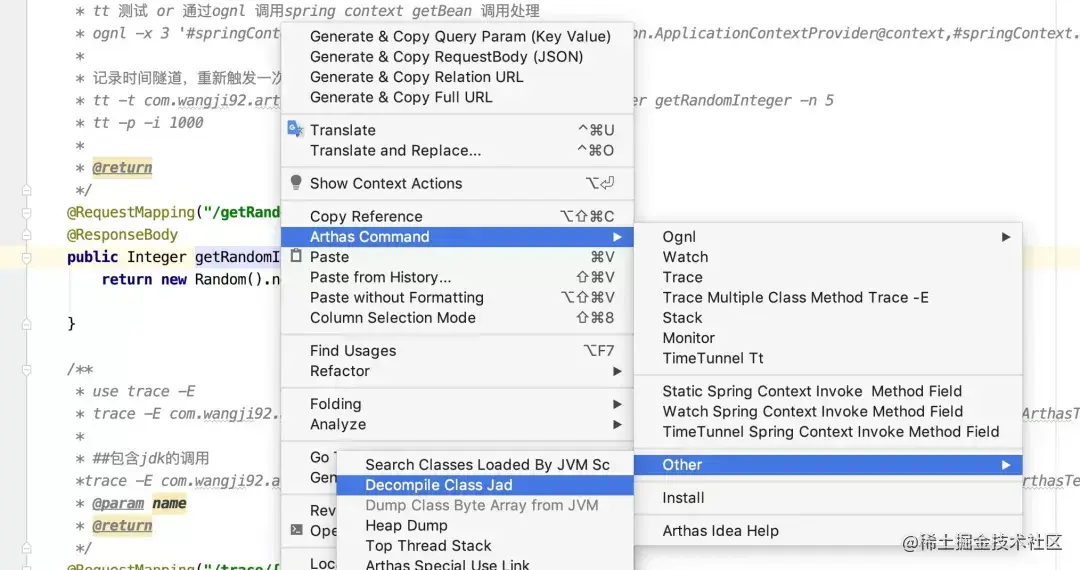Viewport: 1080px width, 570px height.
Task: Collapse fold marker beside @RequestMapping line
Action: [26, 213]
